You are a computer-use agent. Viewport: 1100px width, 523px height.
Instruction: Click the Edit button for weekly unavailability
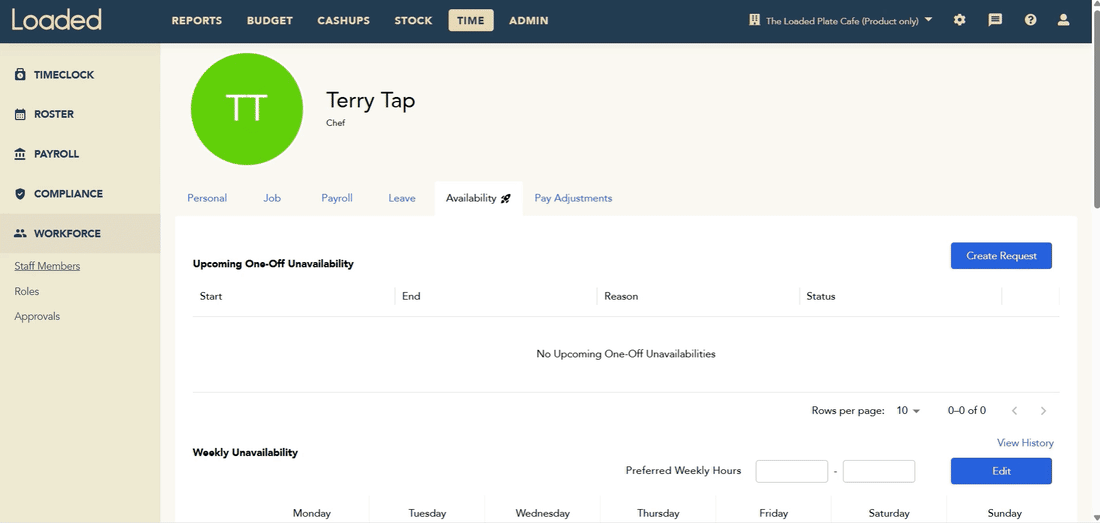[x=1001, y=471]
